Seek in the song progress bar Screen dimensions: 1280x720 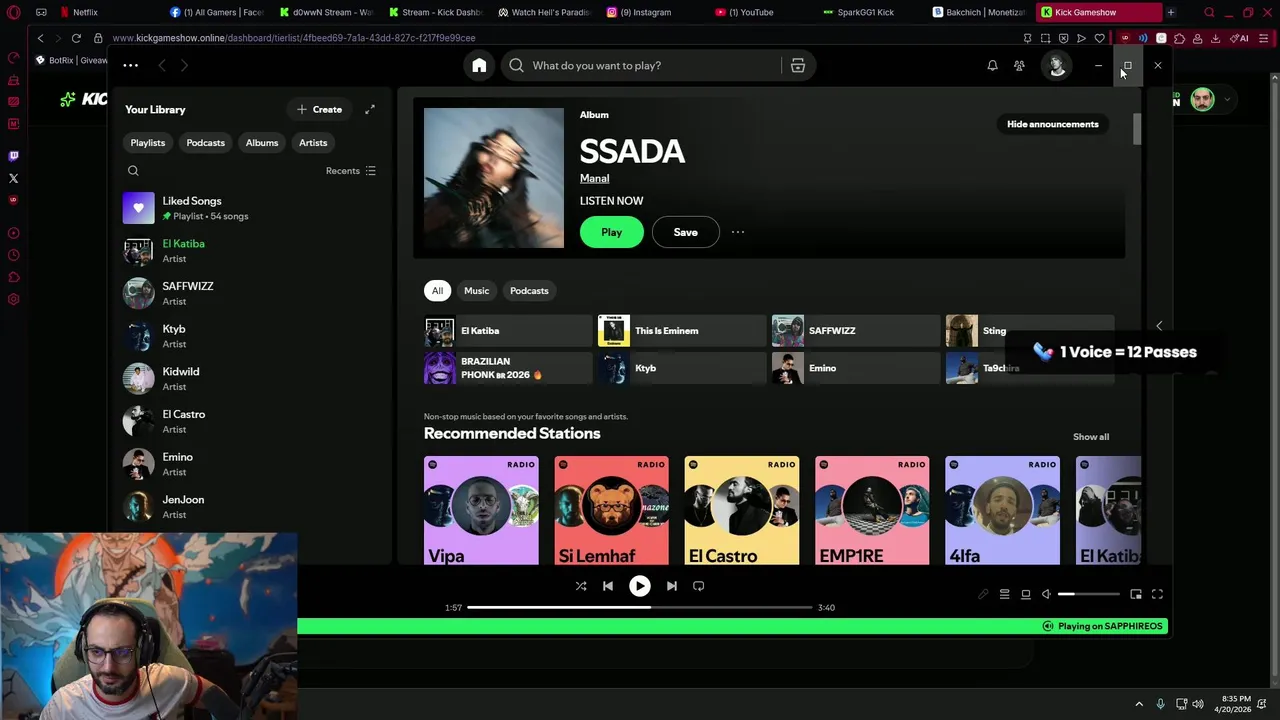[x=640, y=607]
